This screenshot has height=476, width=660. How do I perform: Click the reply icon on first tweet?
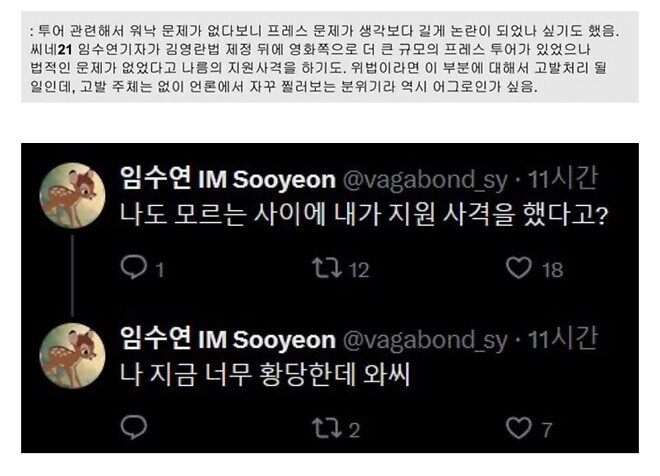click(x=133, y=267)
